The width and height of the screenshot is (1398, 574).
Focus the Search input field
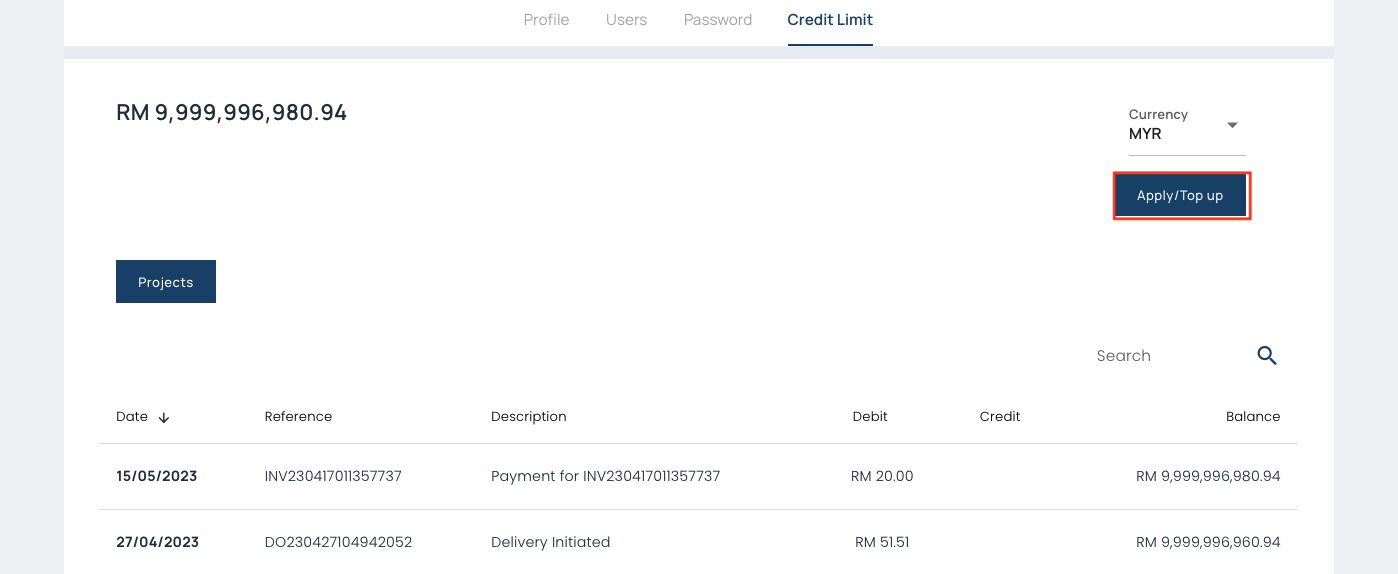(1165, 356)
